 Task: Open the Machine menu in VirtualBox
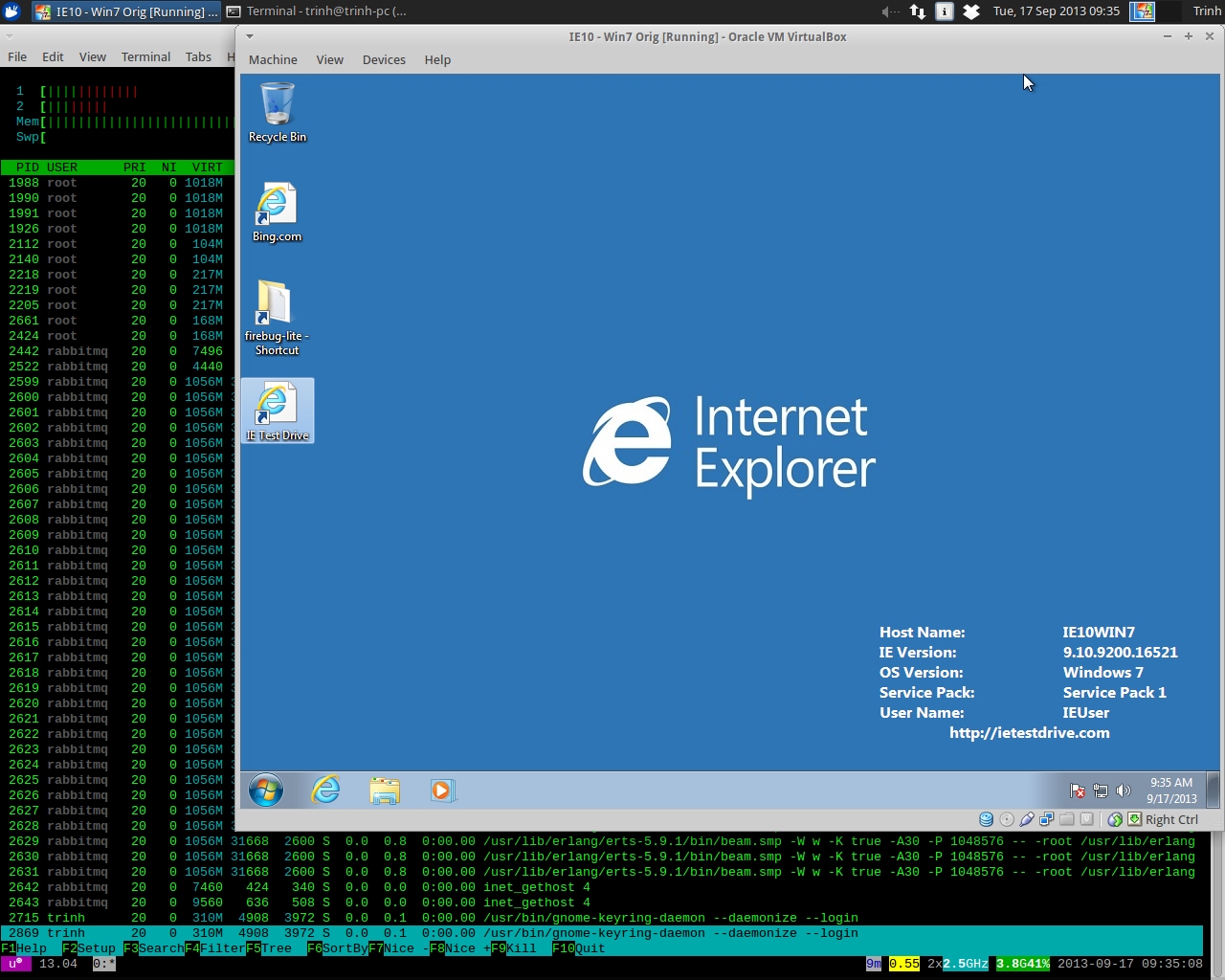[x=273, y=59]
